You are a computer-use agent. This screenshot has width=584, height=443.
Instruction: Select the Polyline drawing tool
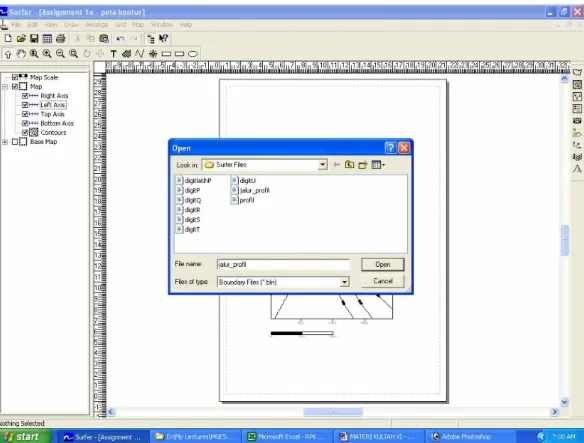tap(140, 54)
